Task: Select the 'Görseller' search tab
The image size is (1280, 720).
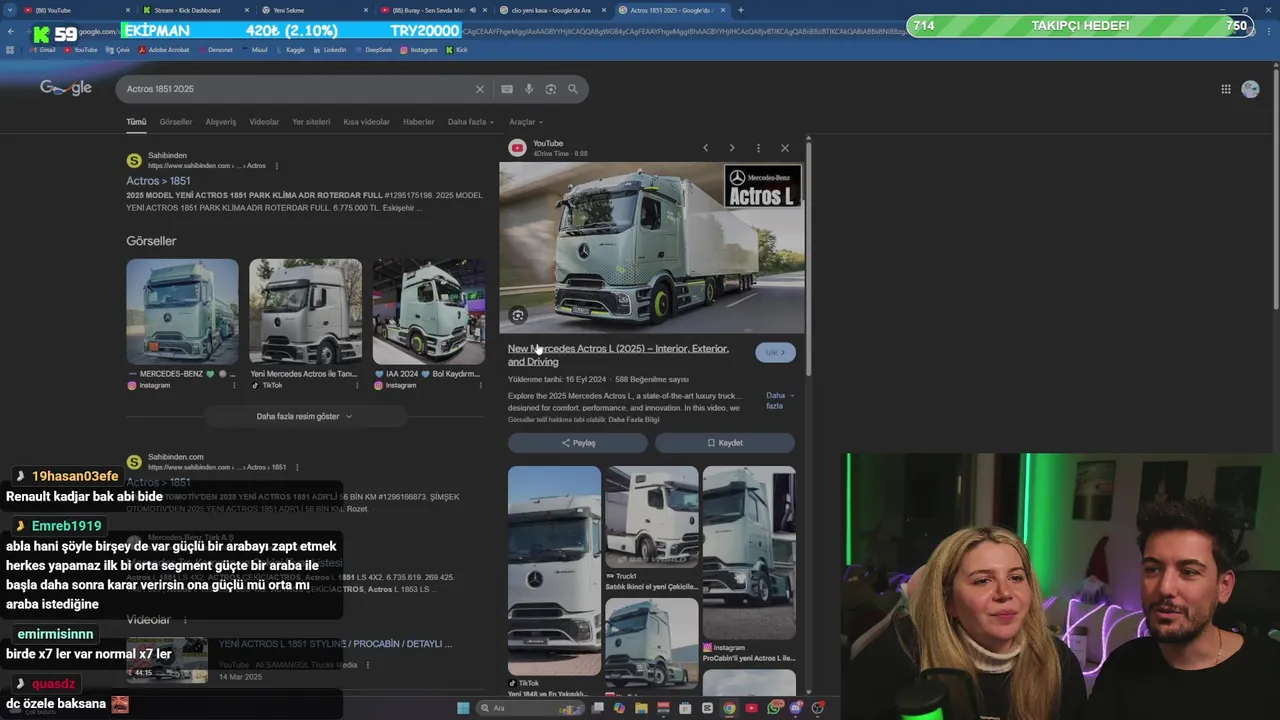Action: 176,122
